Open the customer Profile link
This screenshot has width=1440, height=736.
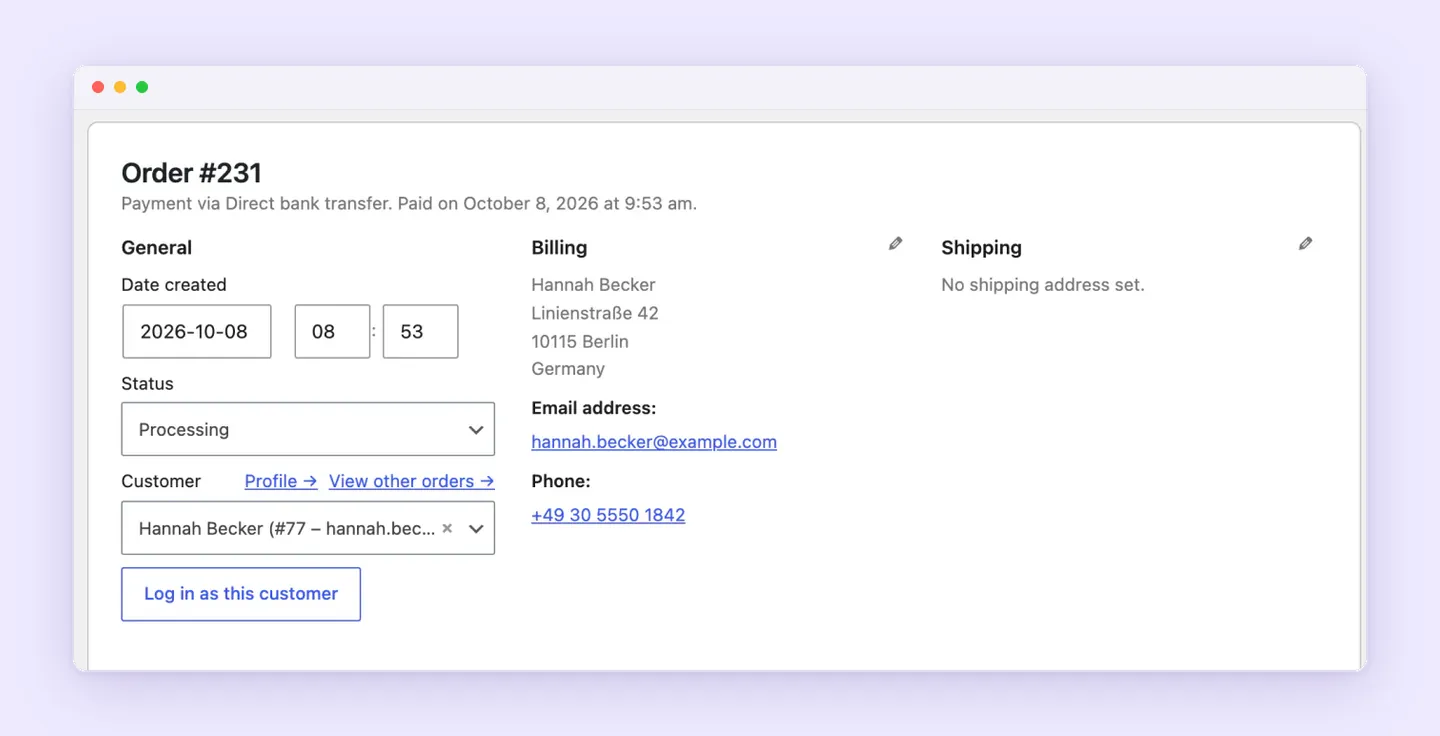[x=281, y=481]
